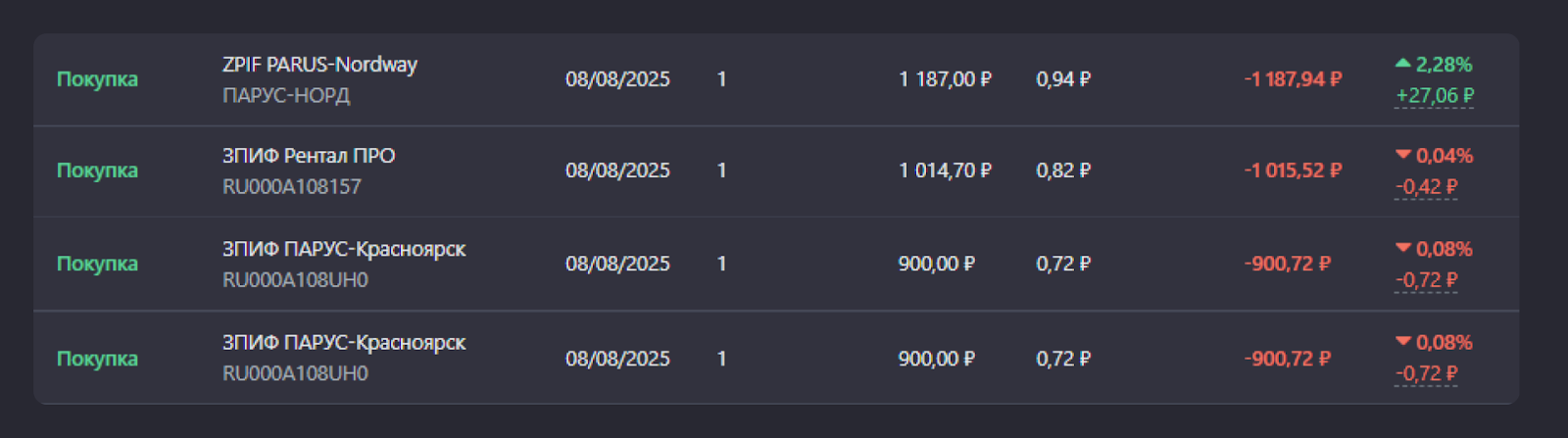The height and width of the screenshot is (438, 1568).
Task: Click Покупка label in the Рентал ПРО row
Action: 97,170
